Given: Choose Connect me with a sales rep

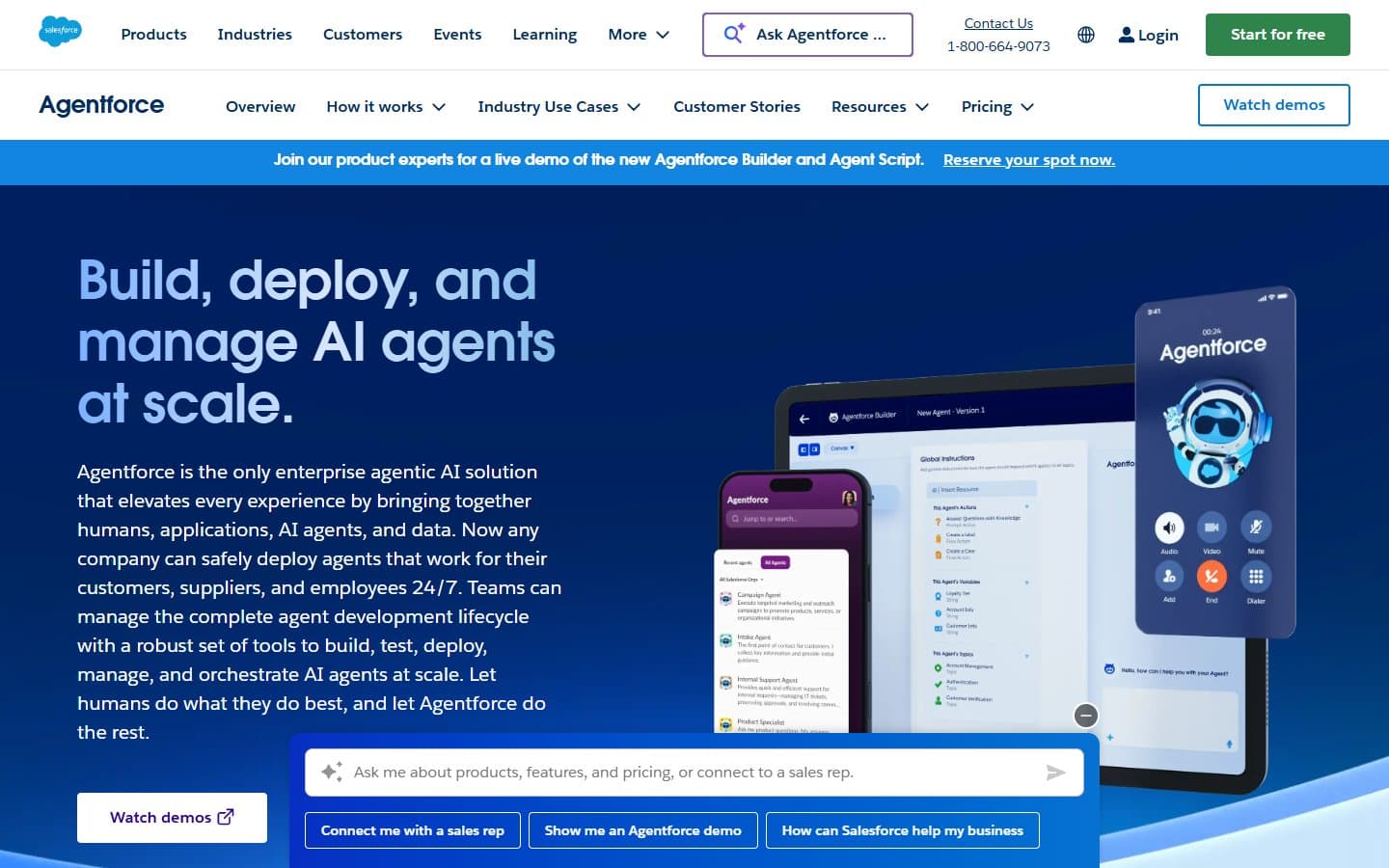Looking at the screenshot, I should tap(412, 830).
